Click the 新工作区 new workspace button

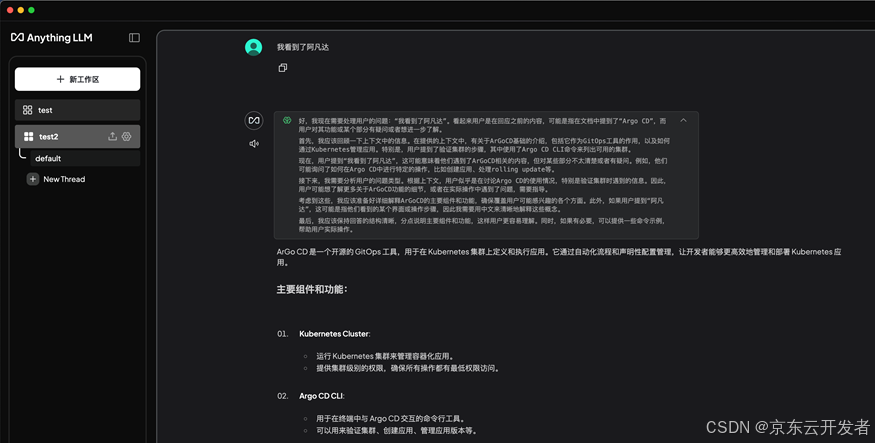(78, 79)
